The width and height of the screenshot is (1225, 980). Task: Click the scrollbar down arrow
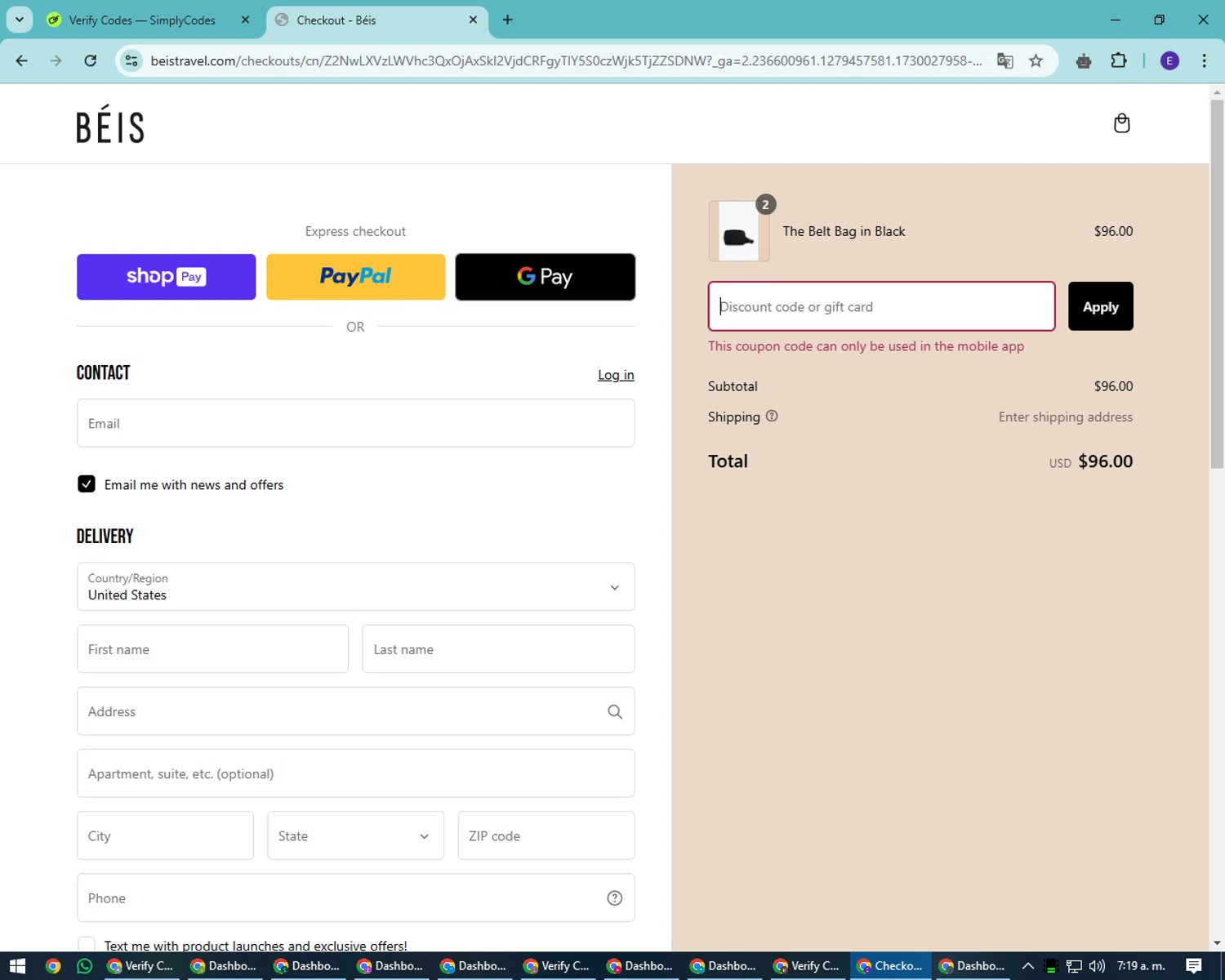pyautogui.click(x=1217, y=942)
